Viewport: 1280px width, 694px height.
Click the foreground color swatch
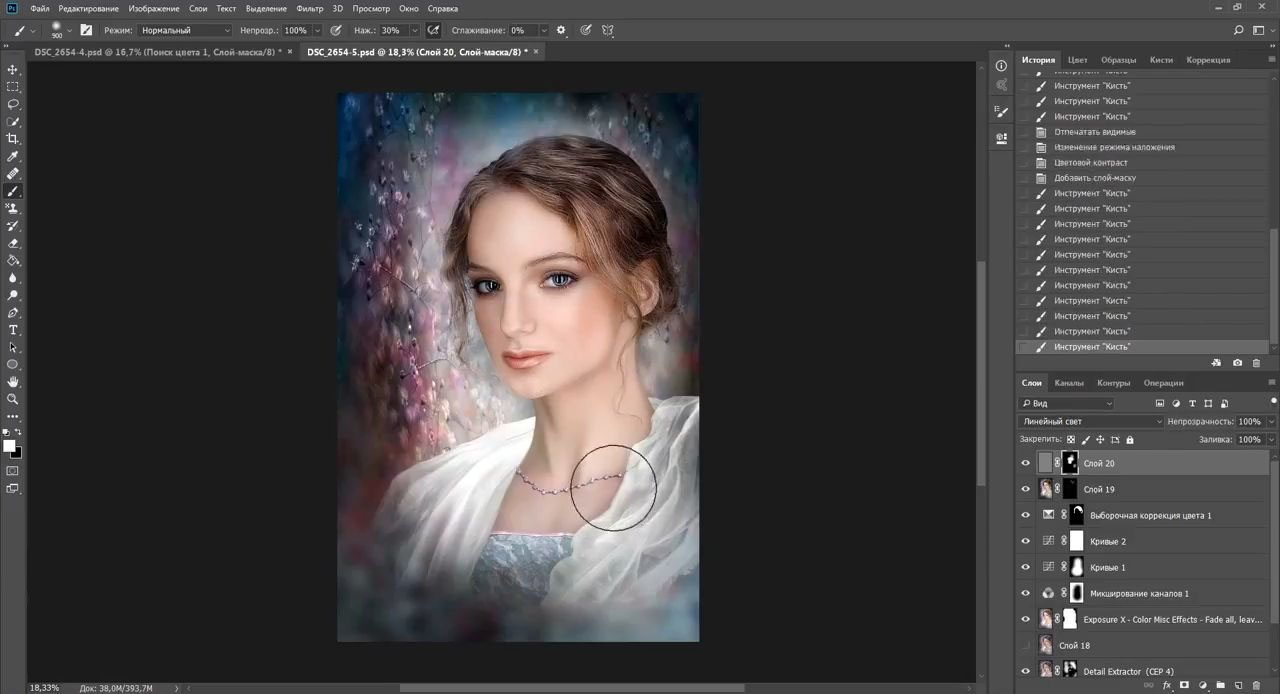pyautogui.click(x=9, y=445)
